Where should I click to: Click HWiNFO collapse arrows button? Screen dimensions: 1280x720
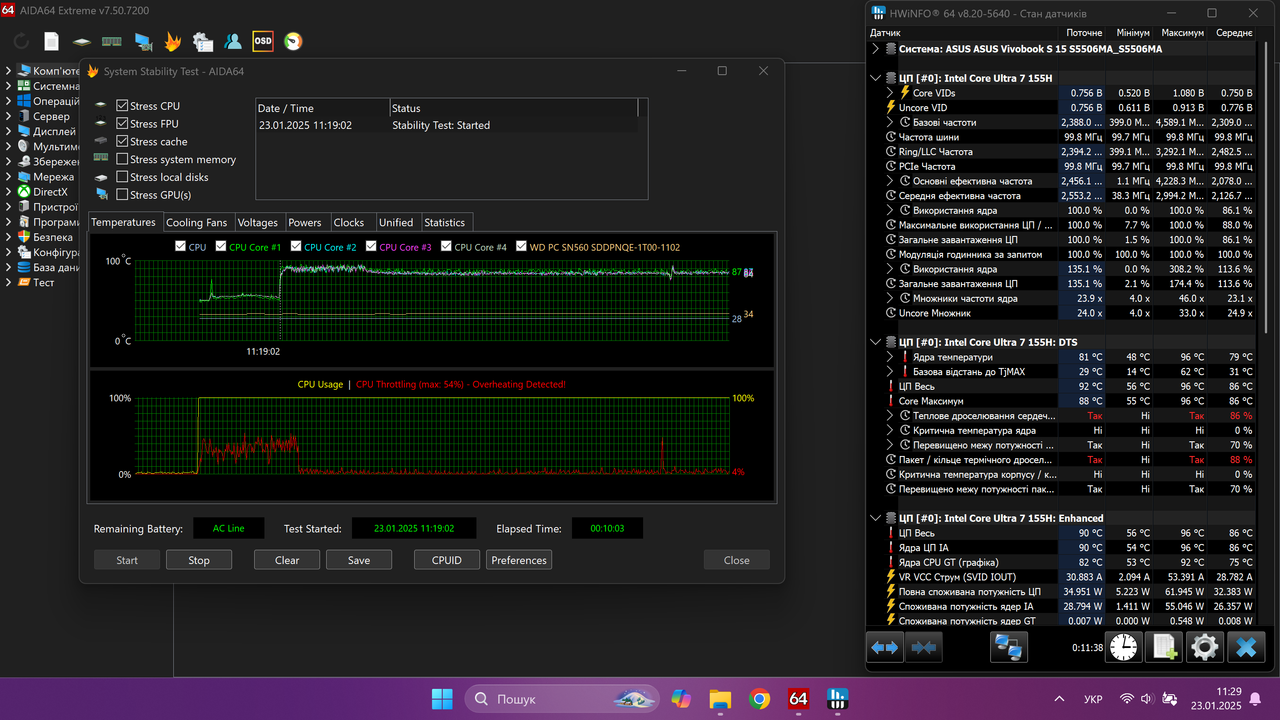[923, 648]
